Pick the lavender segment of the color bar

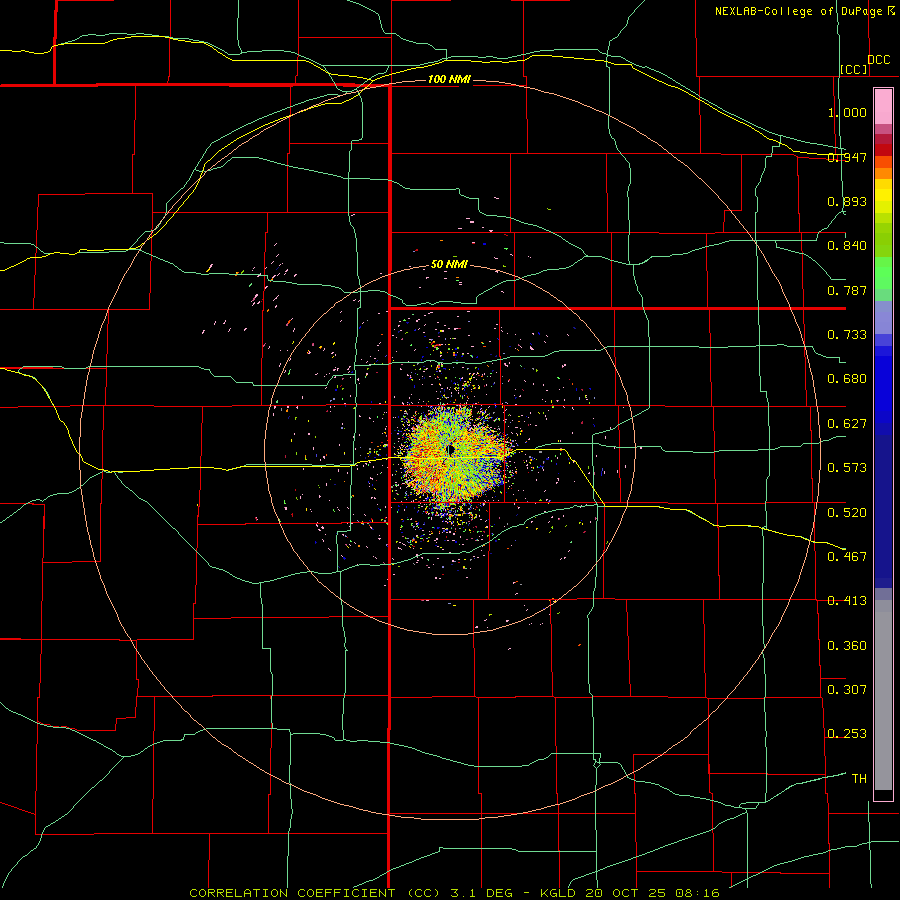coord(883,317)
